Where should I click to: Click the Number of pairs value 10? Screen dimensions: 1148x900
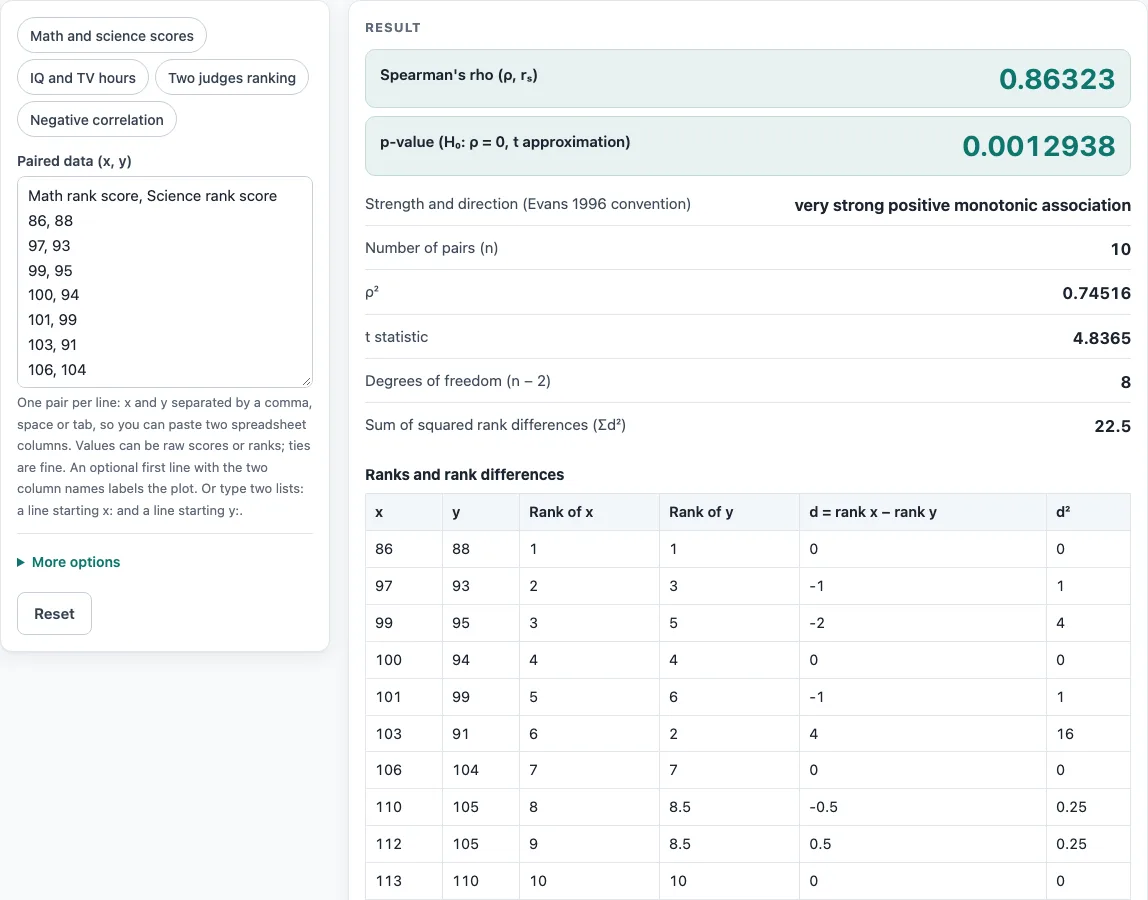click(1120, 249)
